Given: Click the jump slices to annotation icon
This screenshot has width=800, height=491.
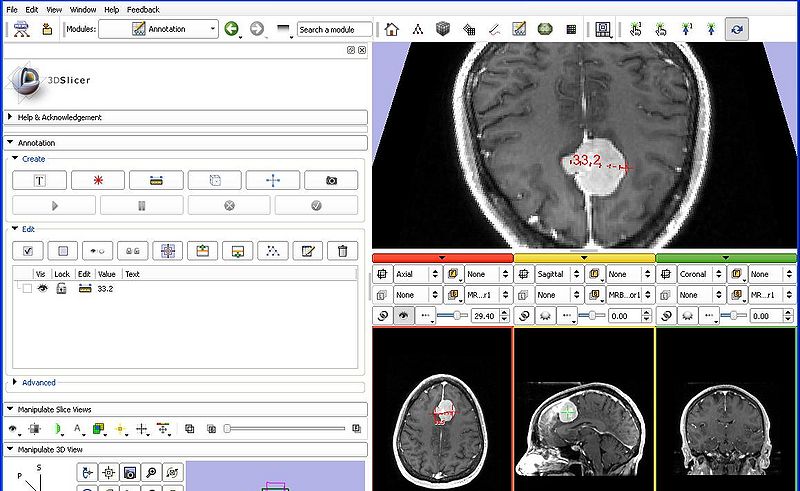Looking at the screenshot, I should point(168,251).
